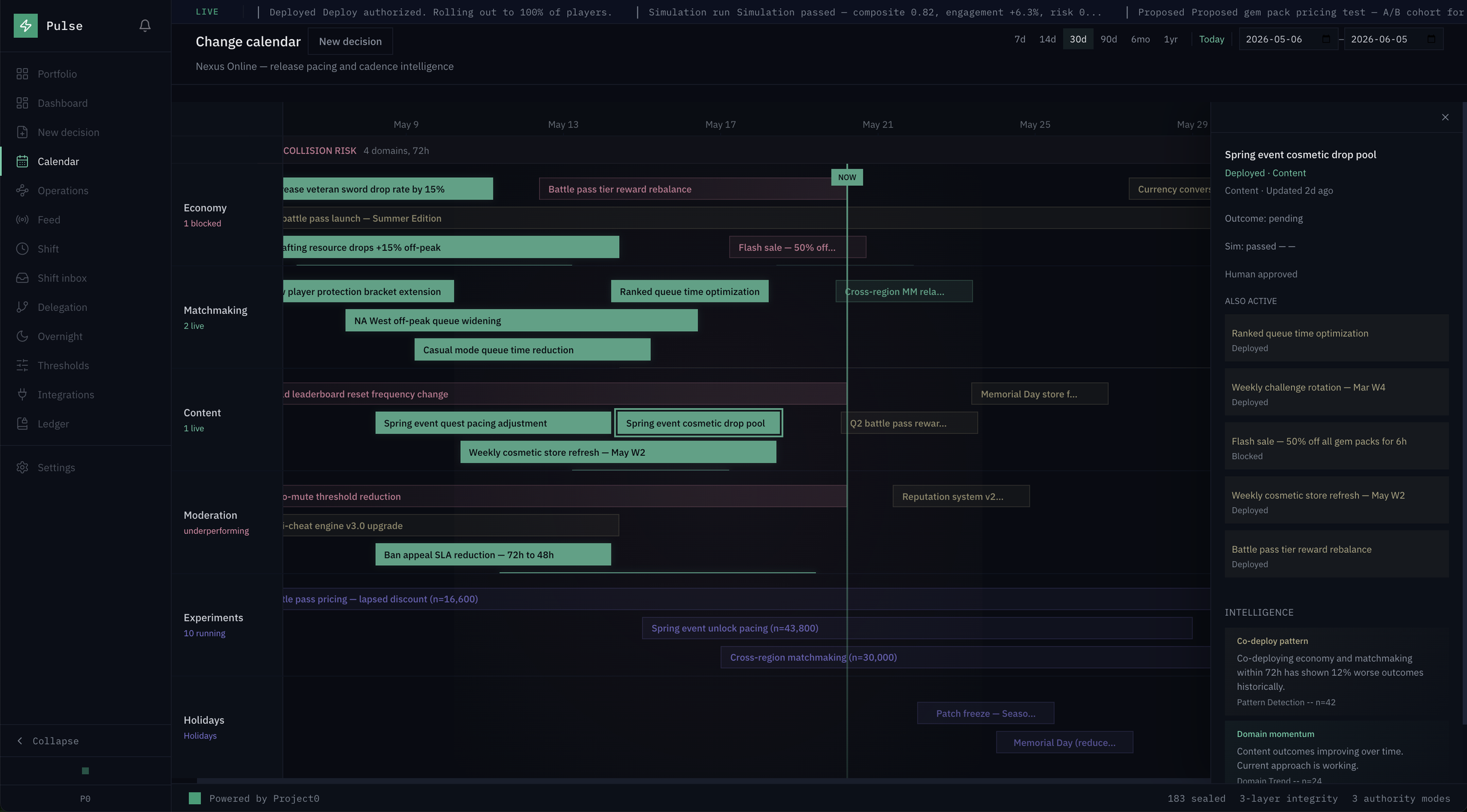Click the Calendar icon in sidebar
The image size is (1467, 812).
click(23, 161)
